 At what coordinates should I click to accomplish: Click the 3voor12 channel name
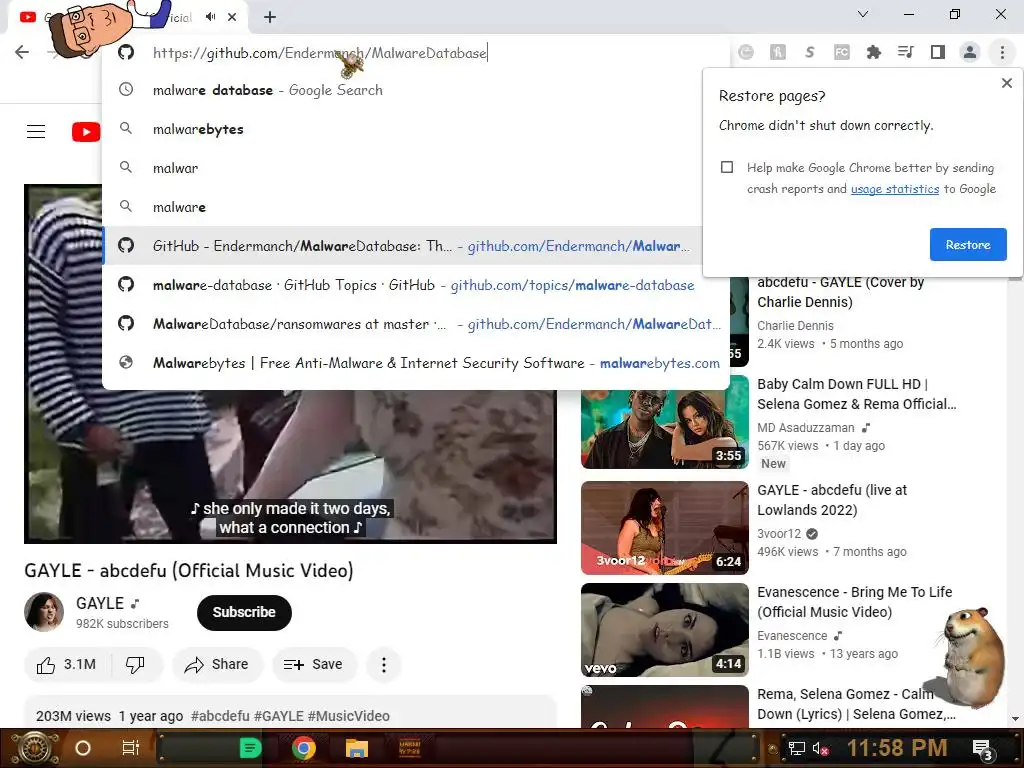point(778,534)
